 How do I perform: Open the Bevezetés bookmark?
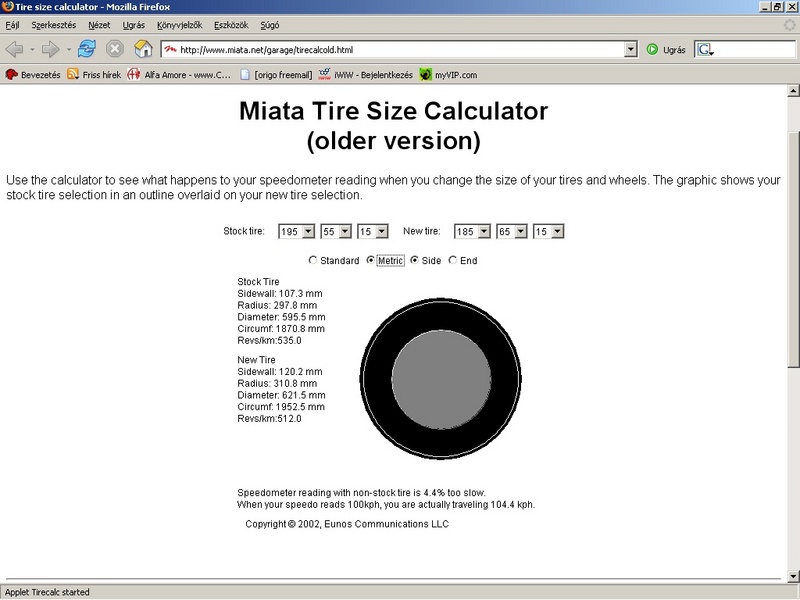[x=33, y=75]
